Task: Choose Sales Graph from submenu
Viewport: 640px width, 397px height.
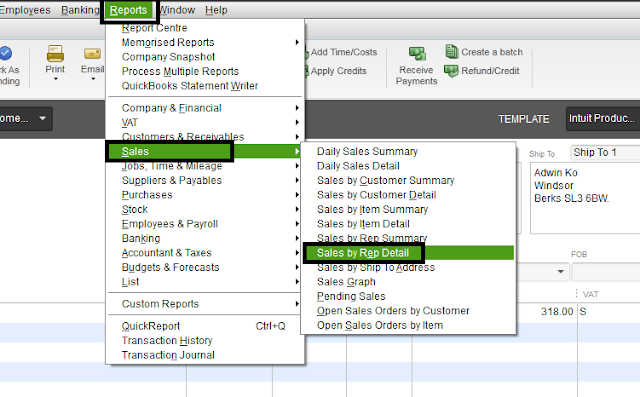Action: click(x=346, y=282)
